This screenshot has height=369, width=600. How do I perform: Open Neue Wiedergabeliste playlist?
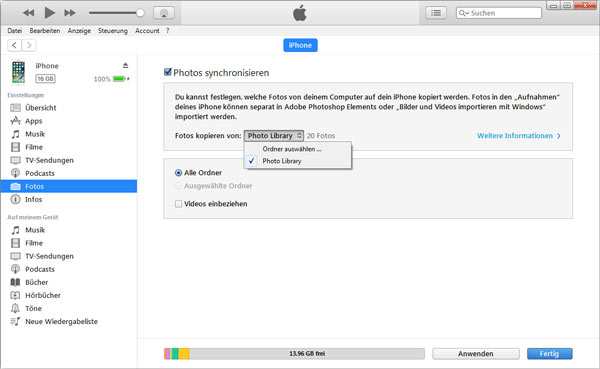pos(69,322)
